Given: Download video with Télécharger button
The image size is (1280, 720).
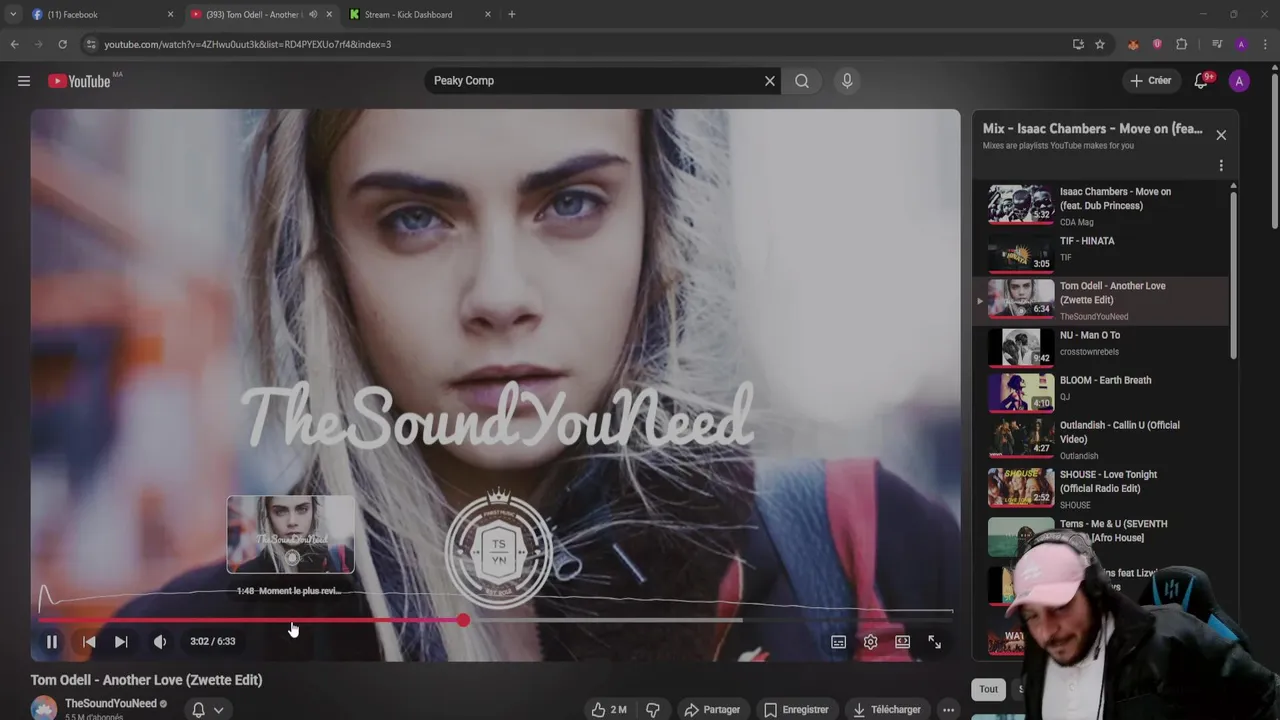Looking at the screenshot, I should click(x=887, y=710).
